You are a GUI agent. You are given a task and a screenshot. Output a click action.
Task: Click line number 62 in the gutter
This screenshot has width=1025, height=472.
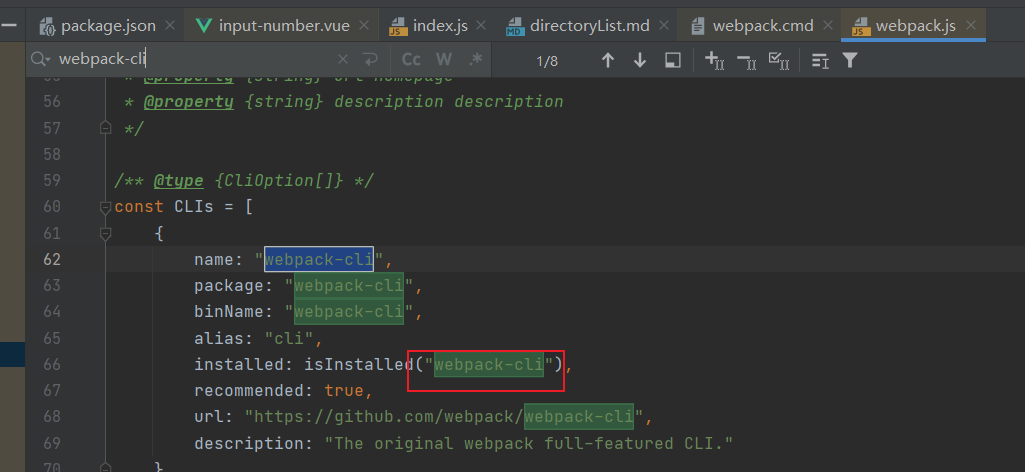pos(52,260)
